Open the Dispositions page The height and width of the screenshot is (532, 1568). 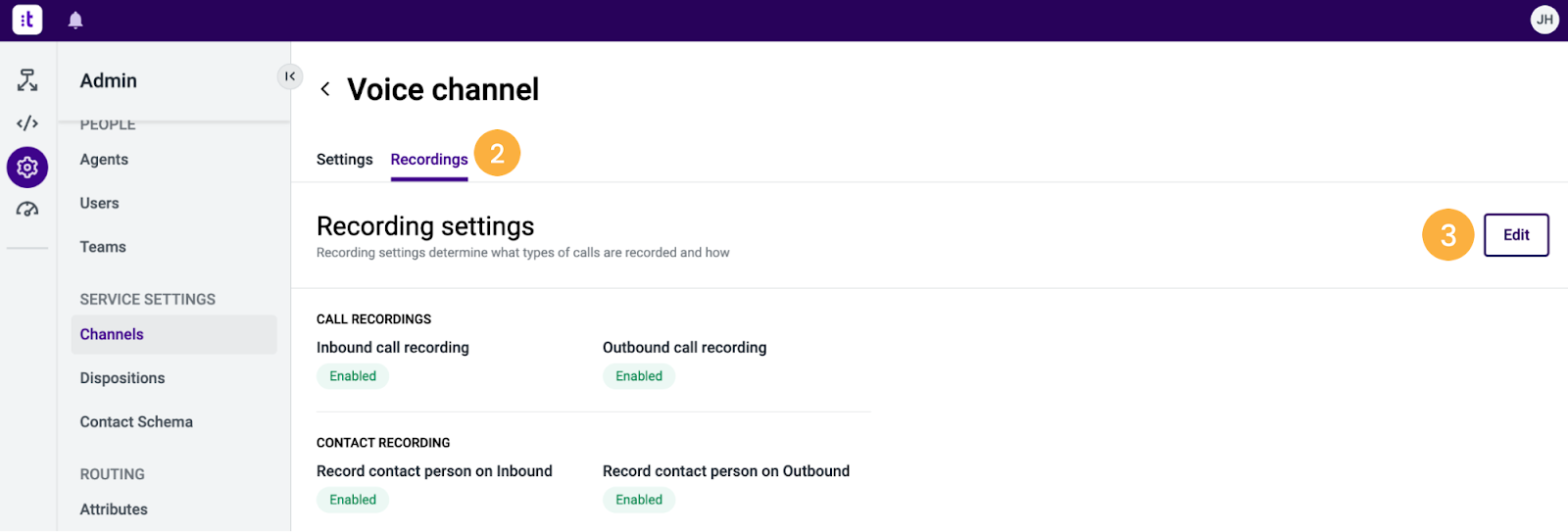[x=122, y=378]
